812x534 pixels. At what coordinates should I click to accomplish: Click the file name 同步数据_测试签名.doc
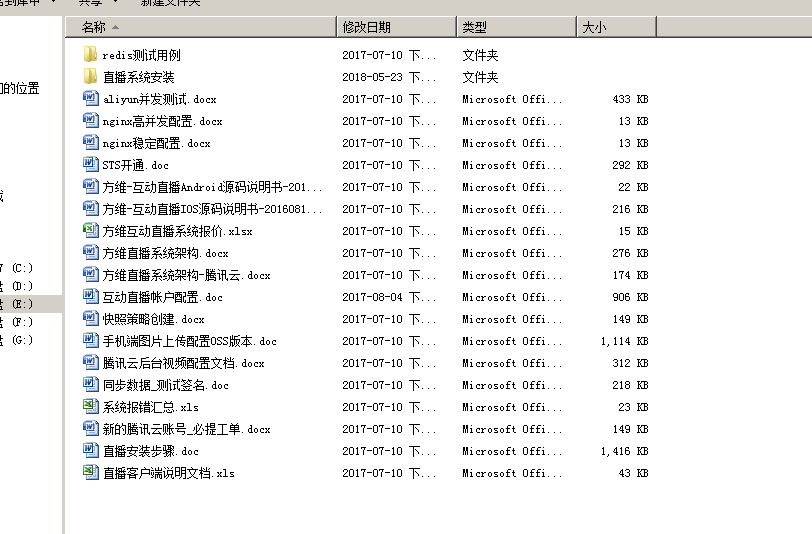(x=165, y=385)
